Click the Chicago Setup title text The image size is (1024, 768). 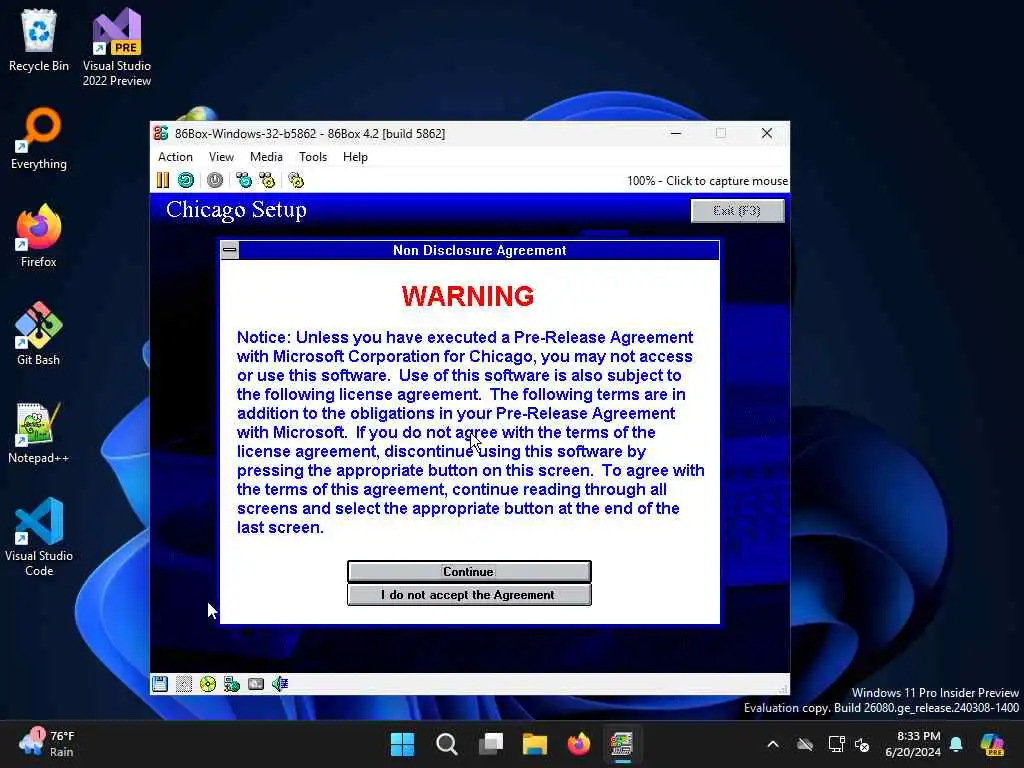236,210
